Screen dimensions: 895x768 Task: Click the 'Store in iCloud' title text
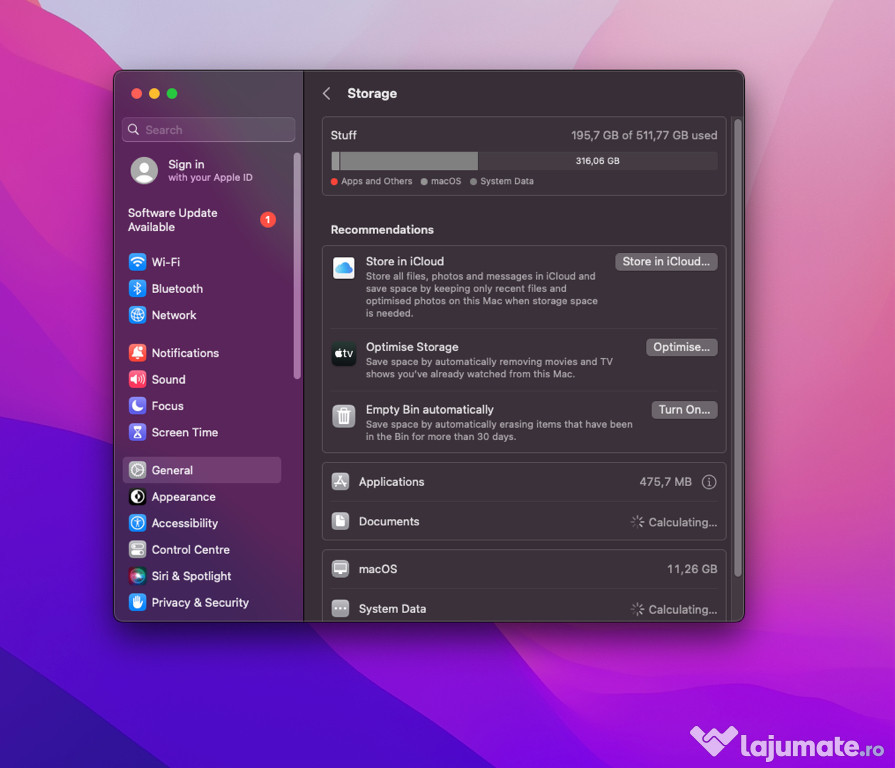point(405,261)
